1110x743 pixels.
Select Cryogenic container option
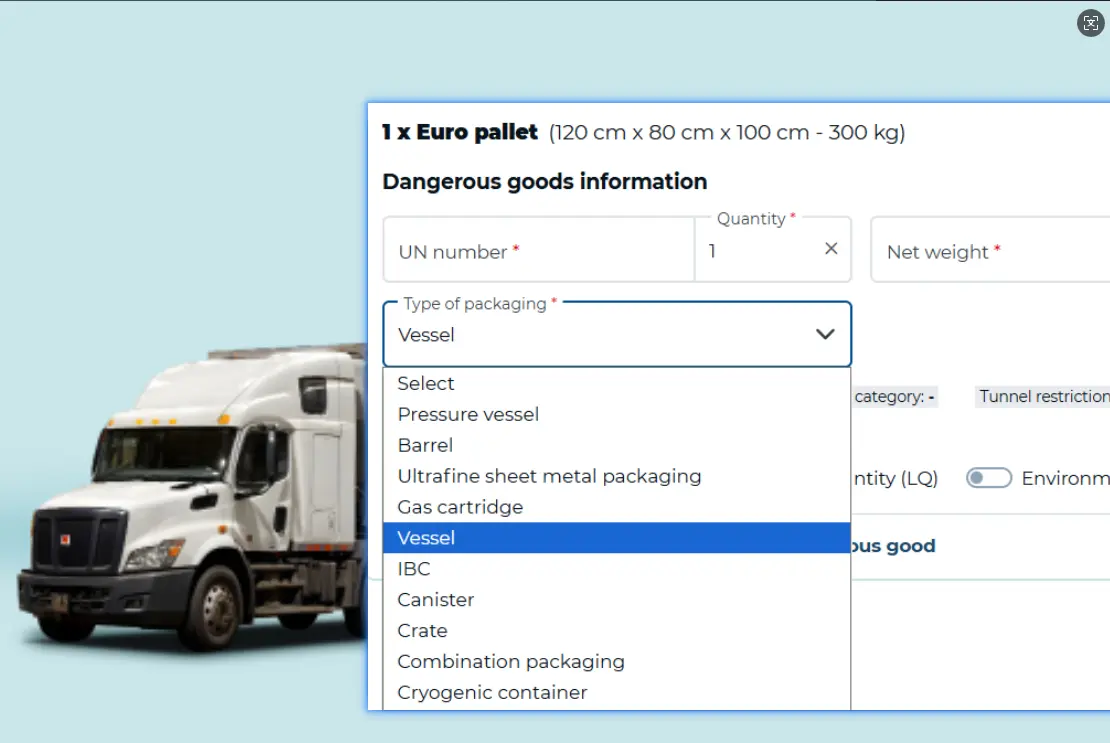click(617, 692)
